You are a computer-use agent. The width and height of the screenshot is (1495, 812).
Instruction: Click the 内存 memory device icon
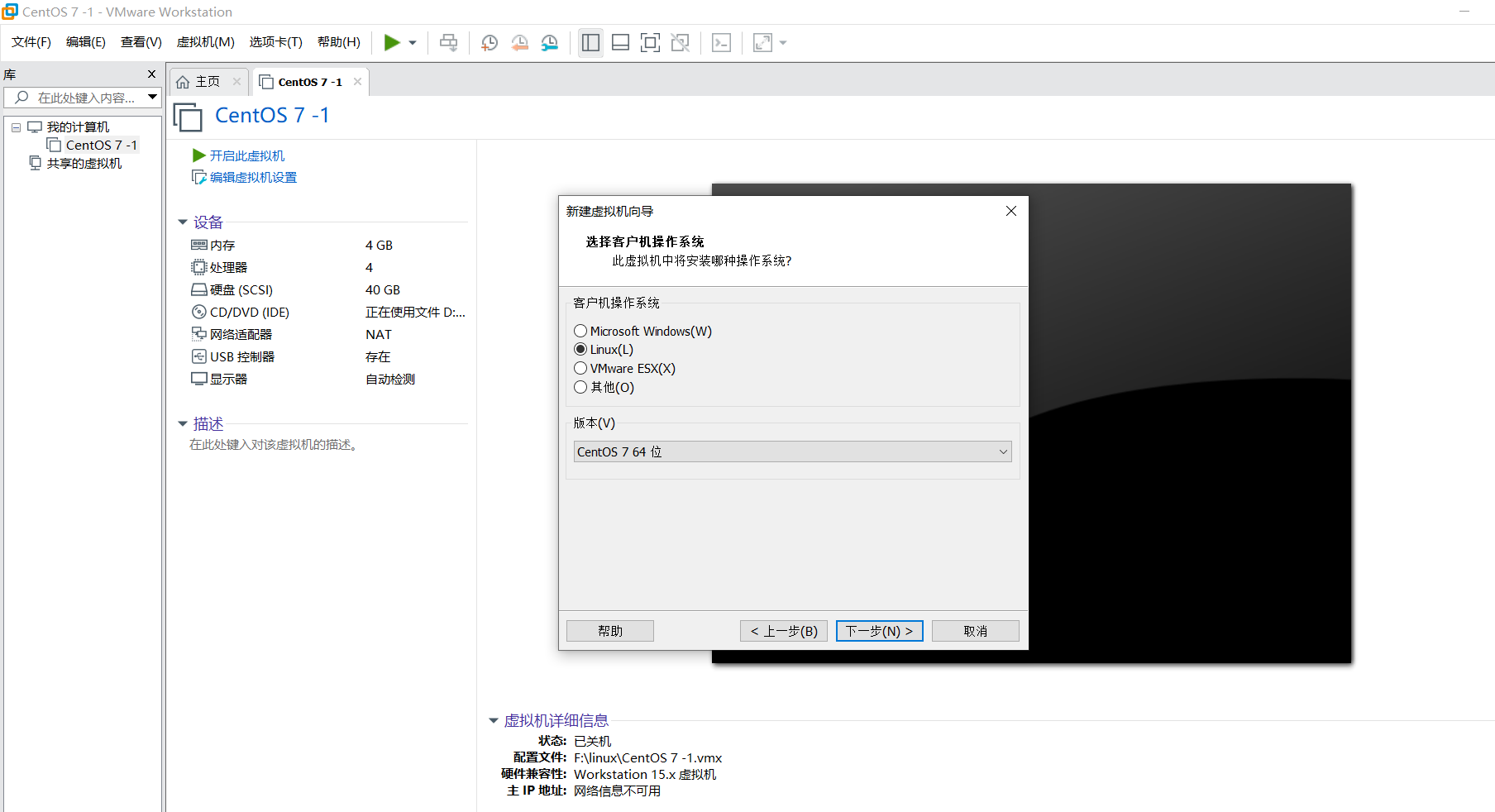tap(198, 245)
